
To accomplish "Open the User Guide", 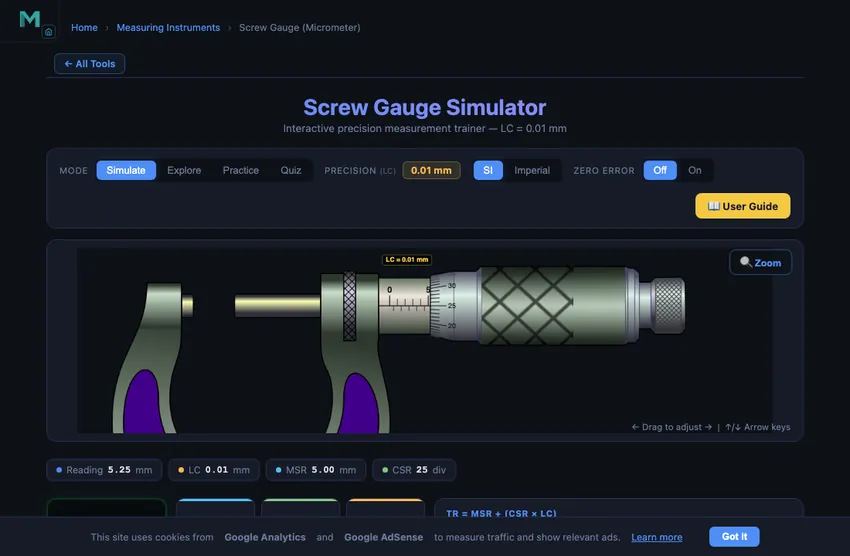I will (743, 206).
